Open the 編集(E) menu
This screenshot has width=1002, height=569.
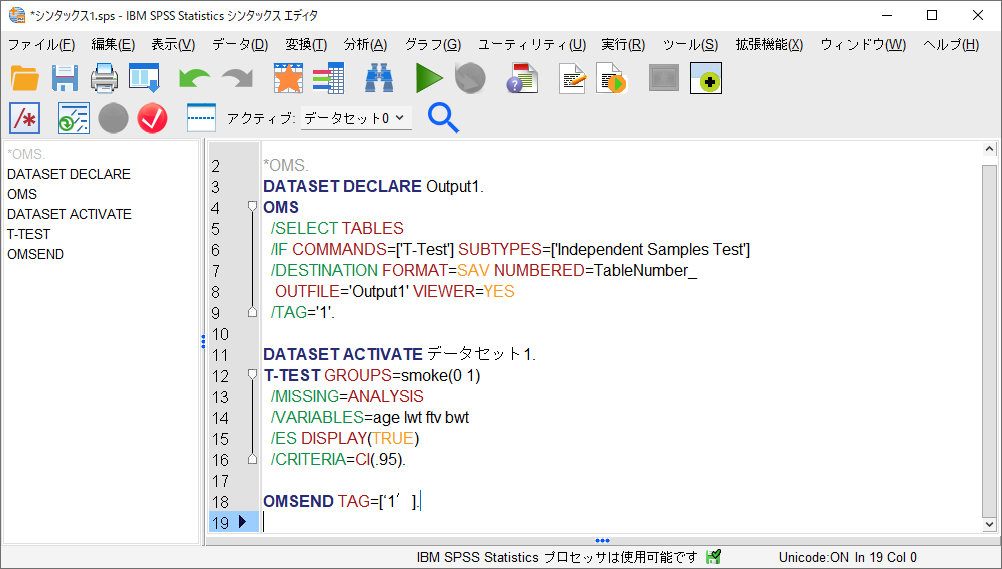coord(113,45)
